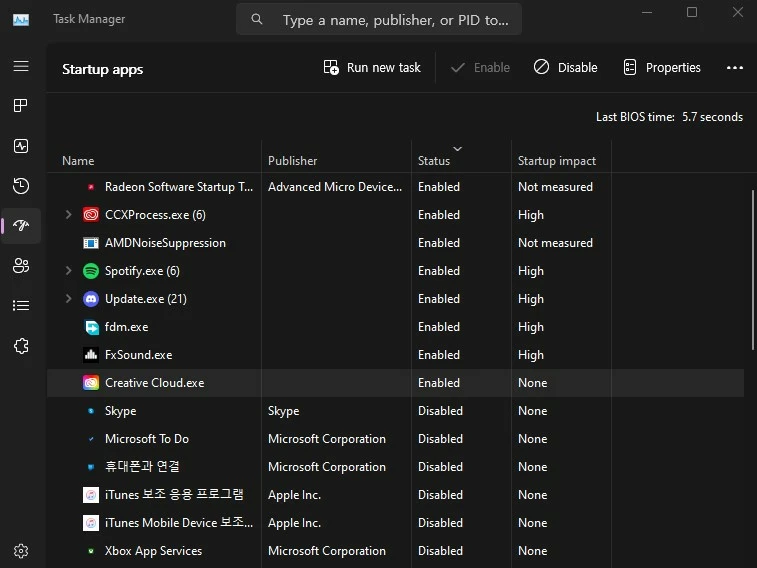Select the Microsoft To Do row name

coord(147,439)
